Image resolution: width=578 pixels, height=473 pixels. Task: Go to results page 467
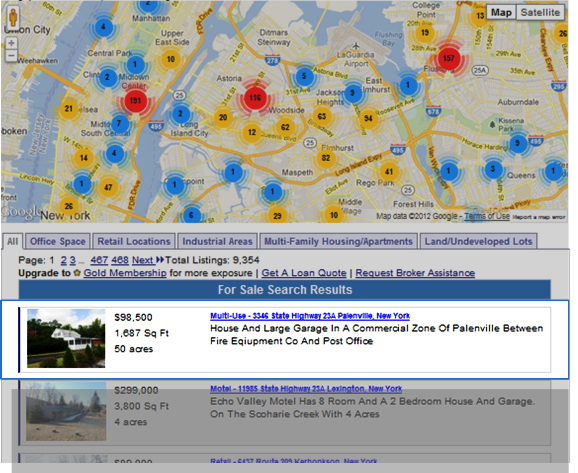[x=99, y=260]
